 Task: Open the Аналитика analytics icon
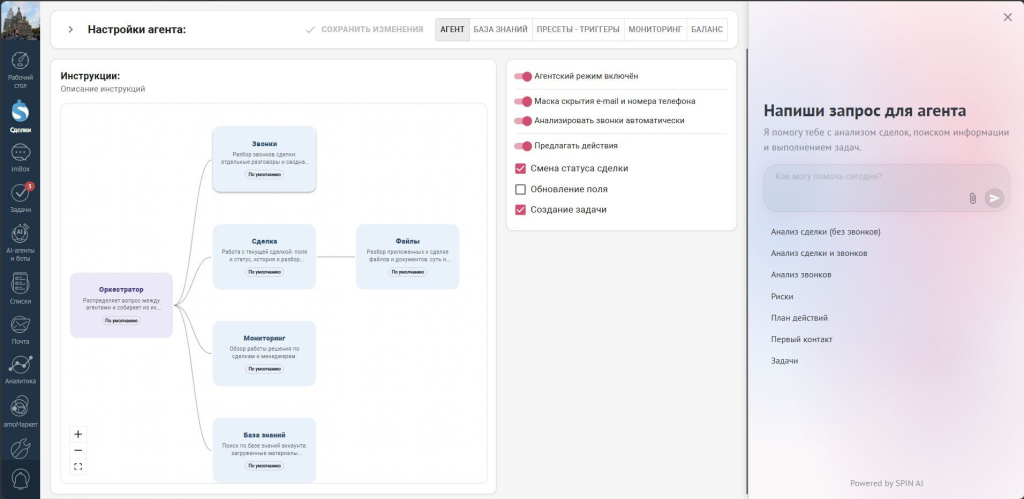[x=20, y=364]
